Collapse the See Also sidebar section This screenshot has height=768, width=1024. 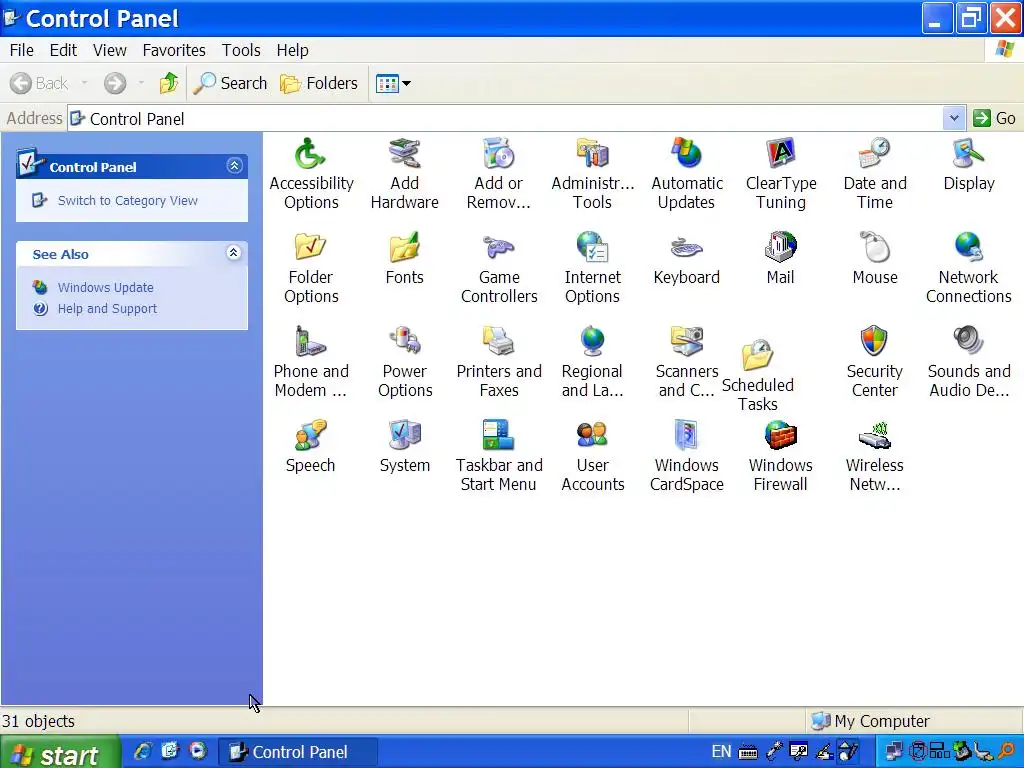pos(234,253)
